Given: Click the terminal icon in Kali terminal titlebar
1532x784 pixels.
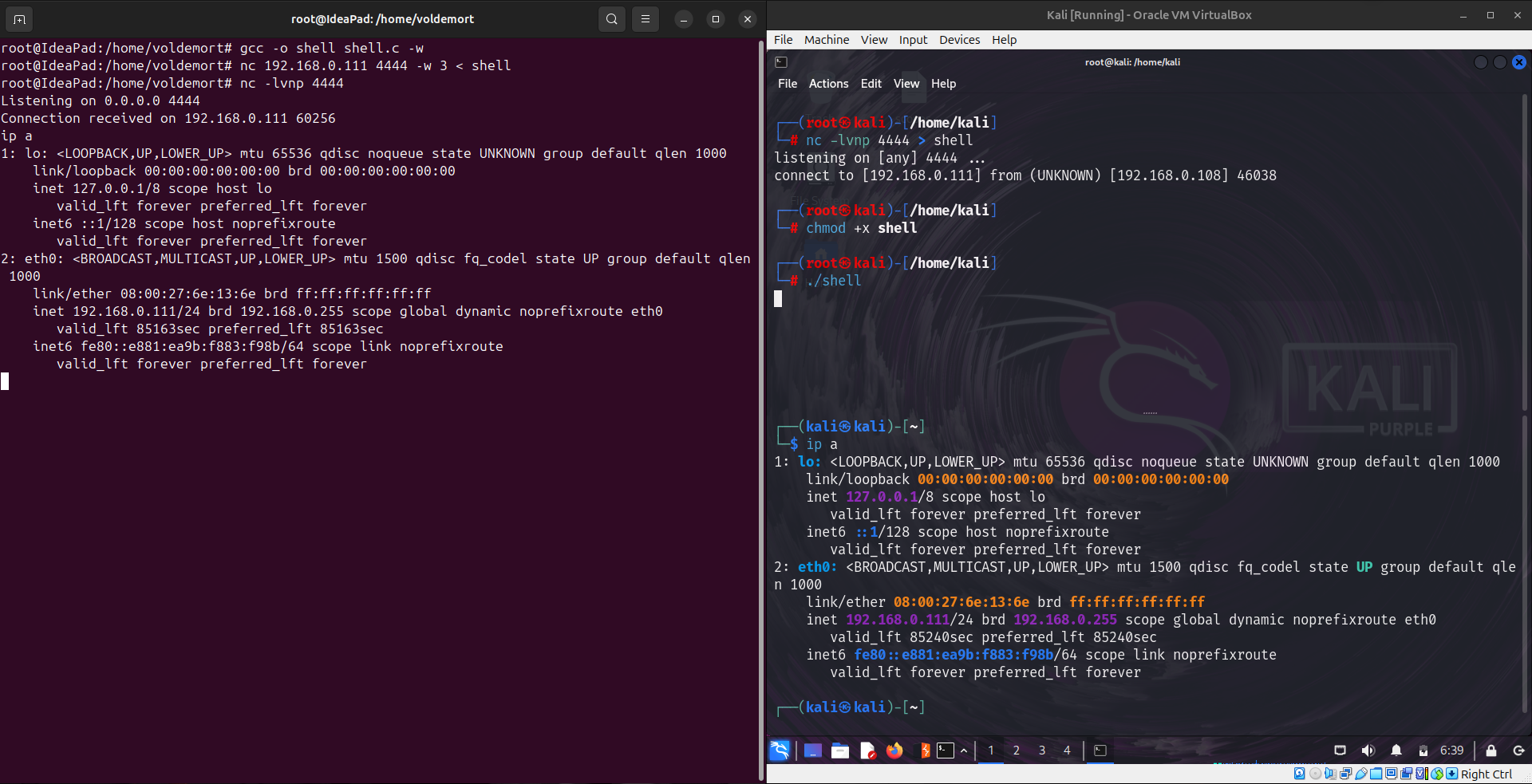Looking at the screenshot, I should 781,62.
